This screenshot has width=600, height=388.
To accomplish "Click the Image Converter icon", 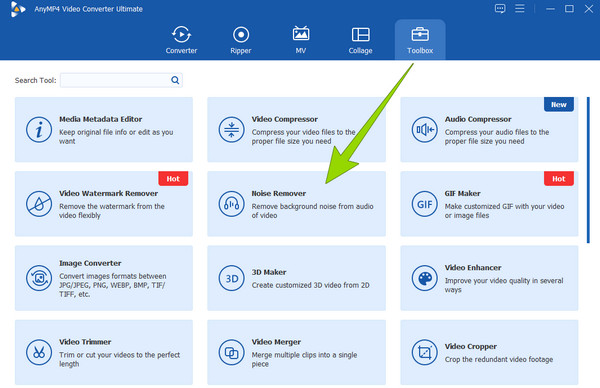I will (39, 278).
